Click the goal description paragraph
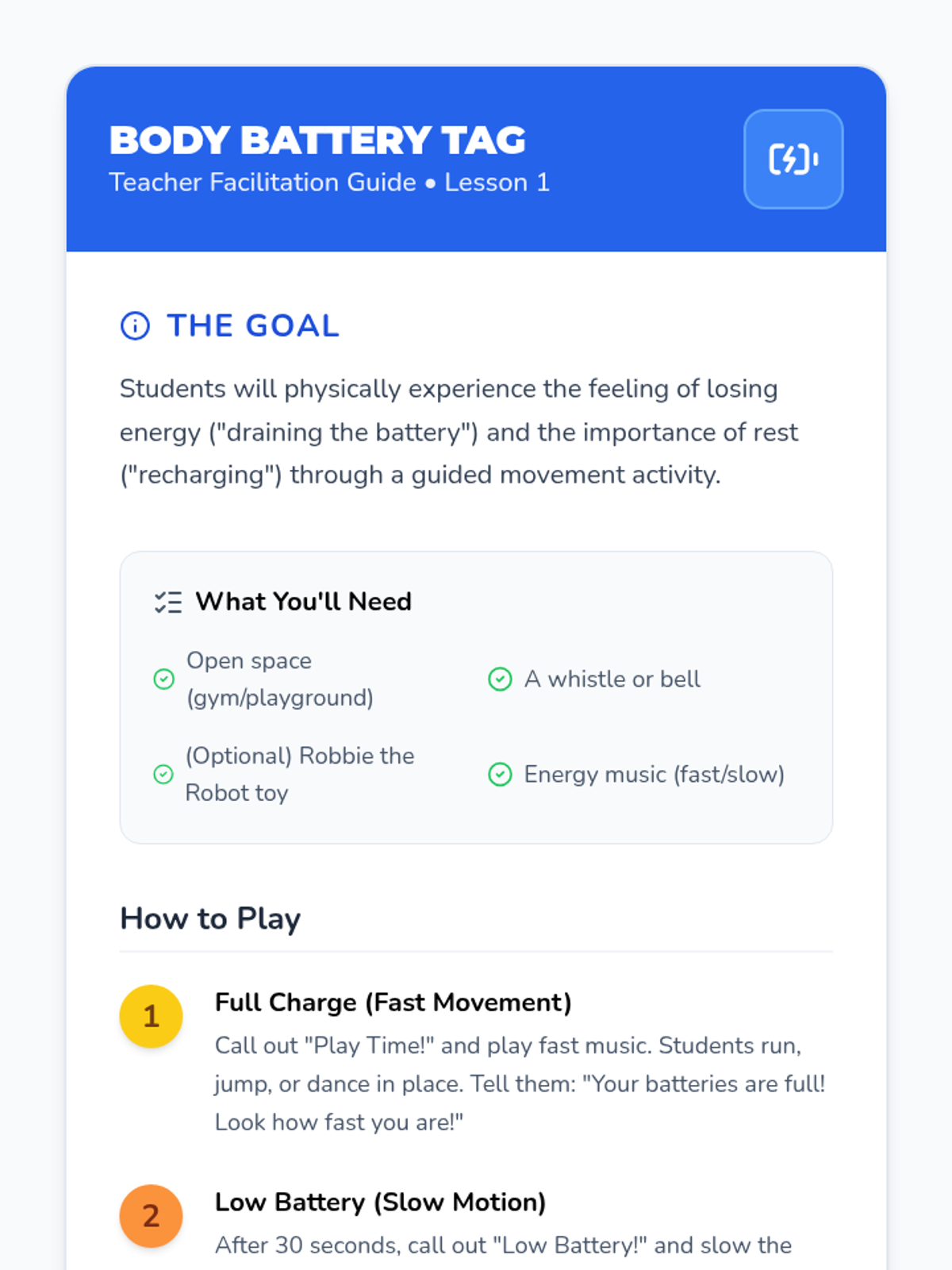 coord(459,432)
